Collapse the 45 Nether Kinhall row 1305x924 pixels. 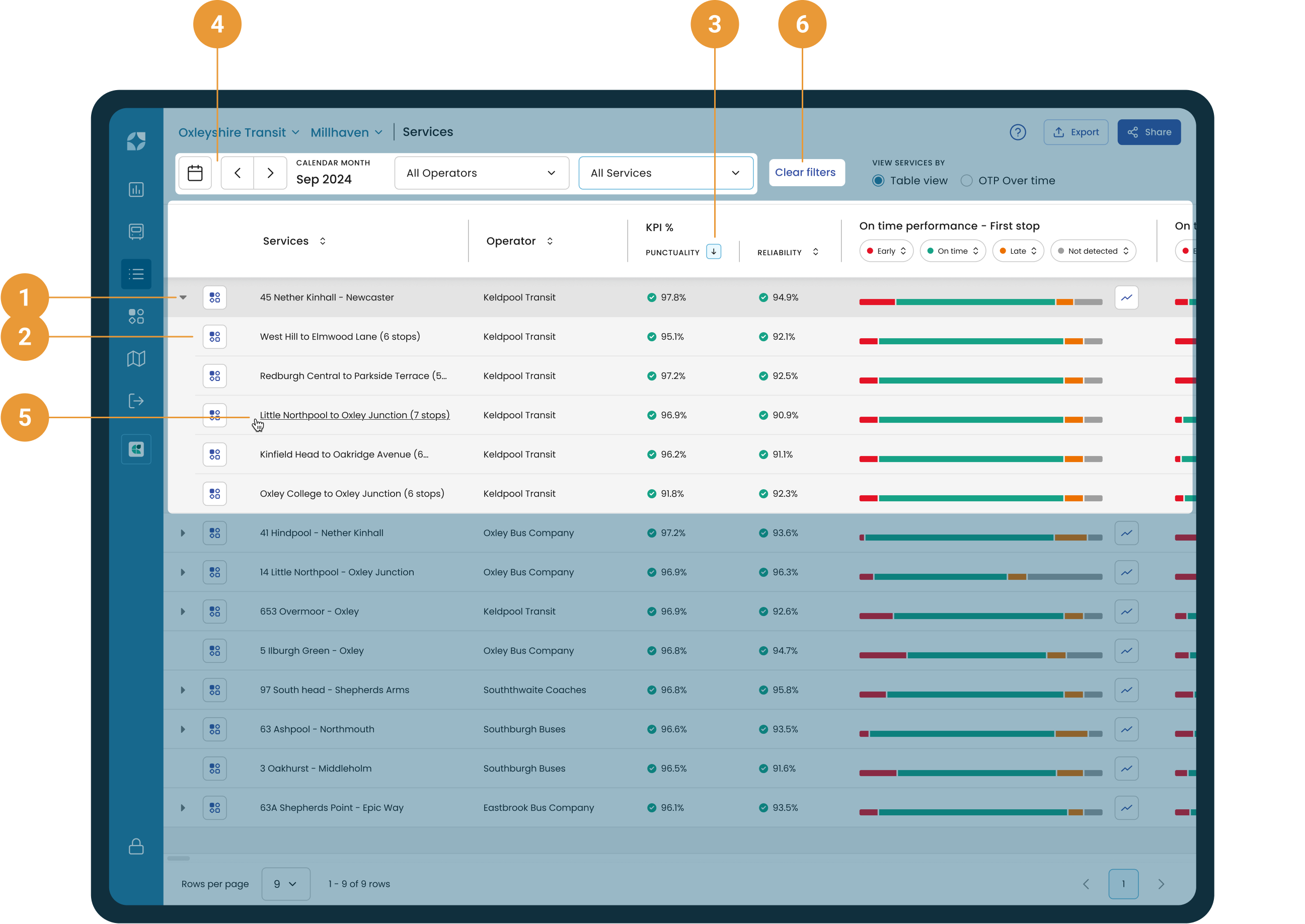click(183, 297)
